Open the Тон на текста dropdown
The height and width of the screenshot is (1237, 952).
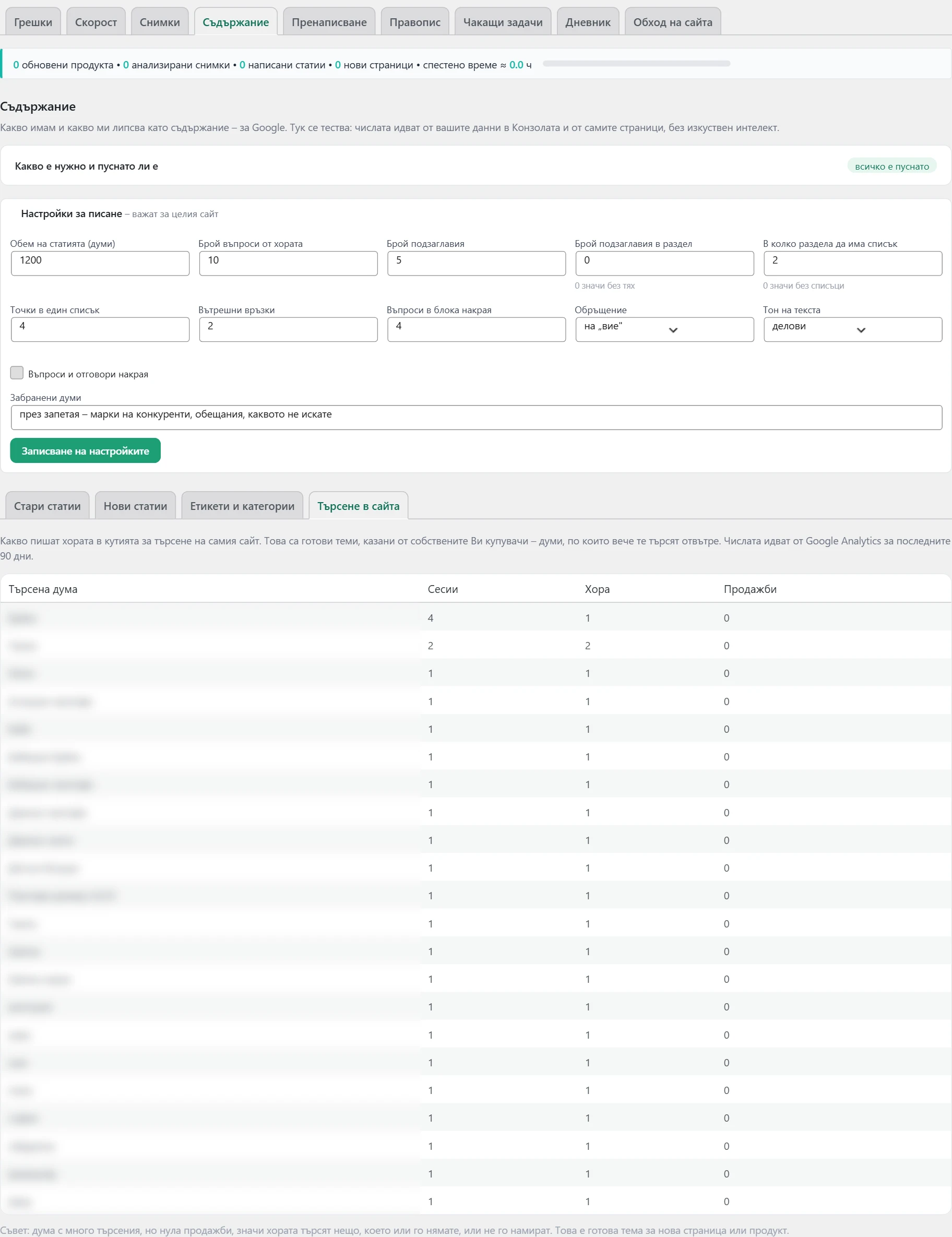[853, 329]
